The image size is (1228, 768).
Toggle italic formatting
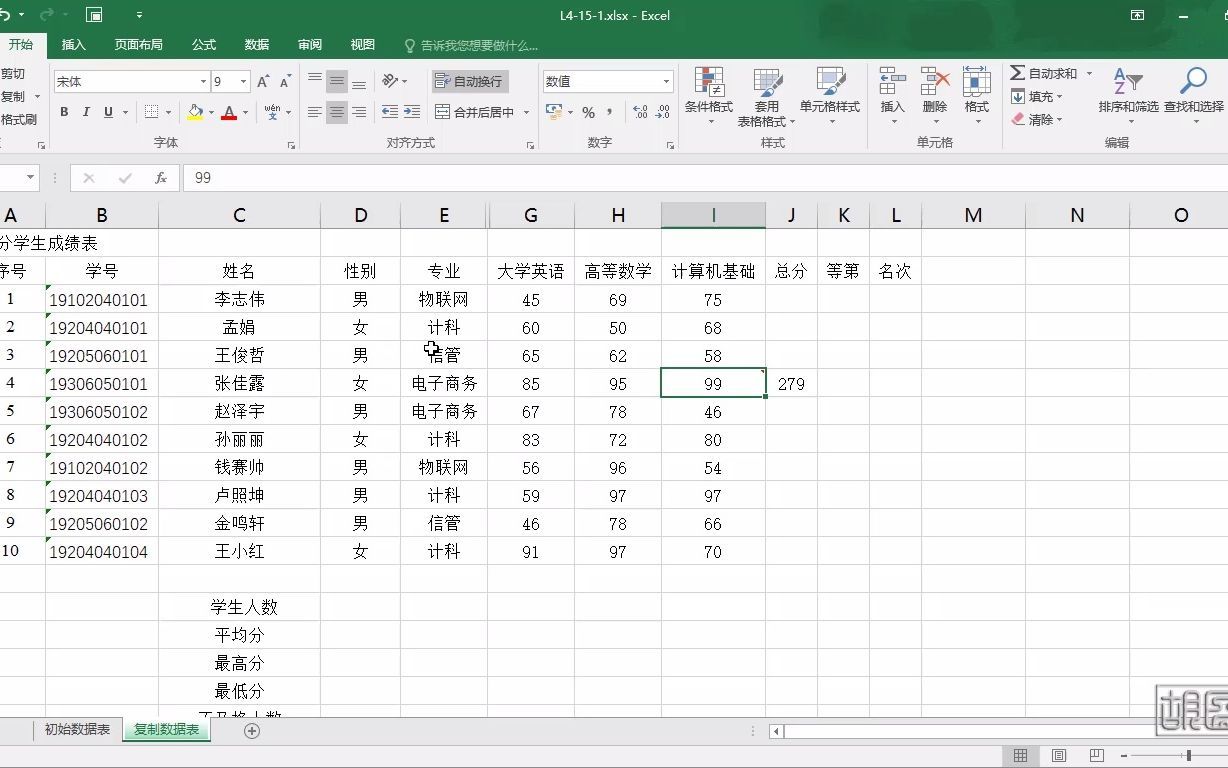(x=86, y=112)
